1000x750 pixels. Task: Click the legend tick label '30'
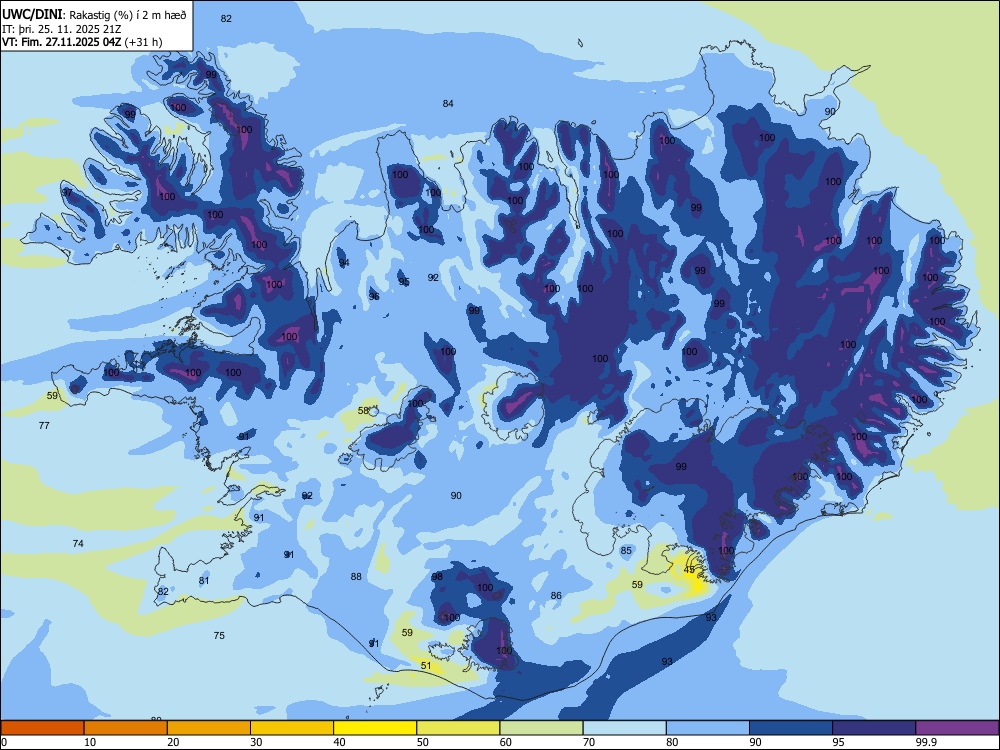coord(256,742)
